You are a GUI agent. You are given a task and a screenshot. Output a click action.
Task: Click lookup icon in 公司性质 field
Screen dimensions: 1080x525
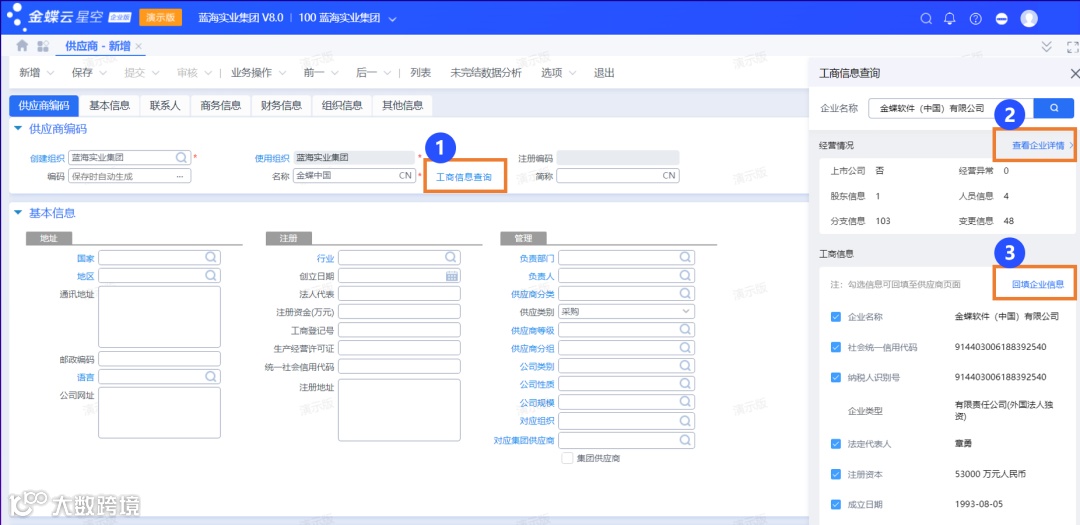pyautogui.click(x=685, y=384)
